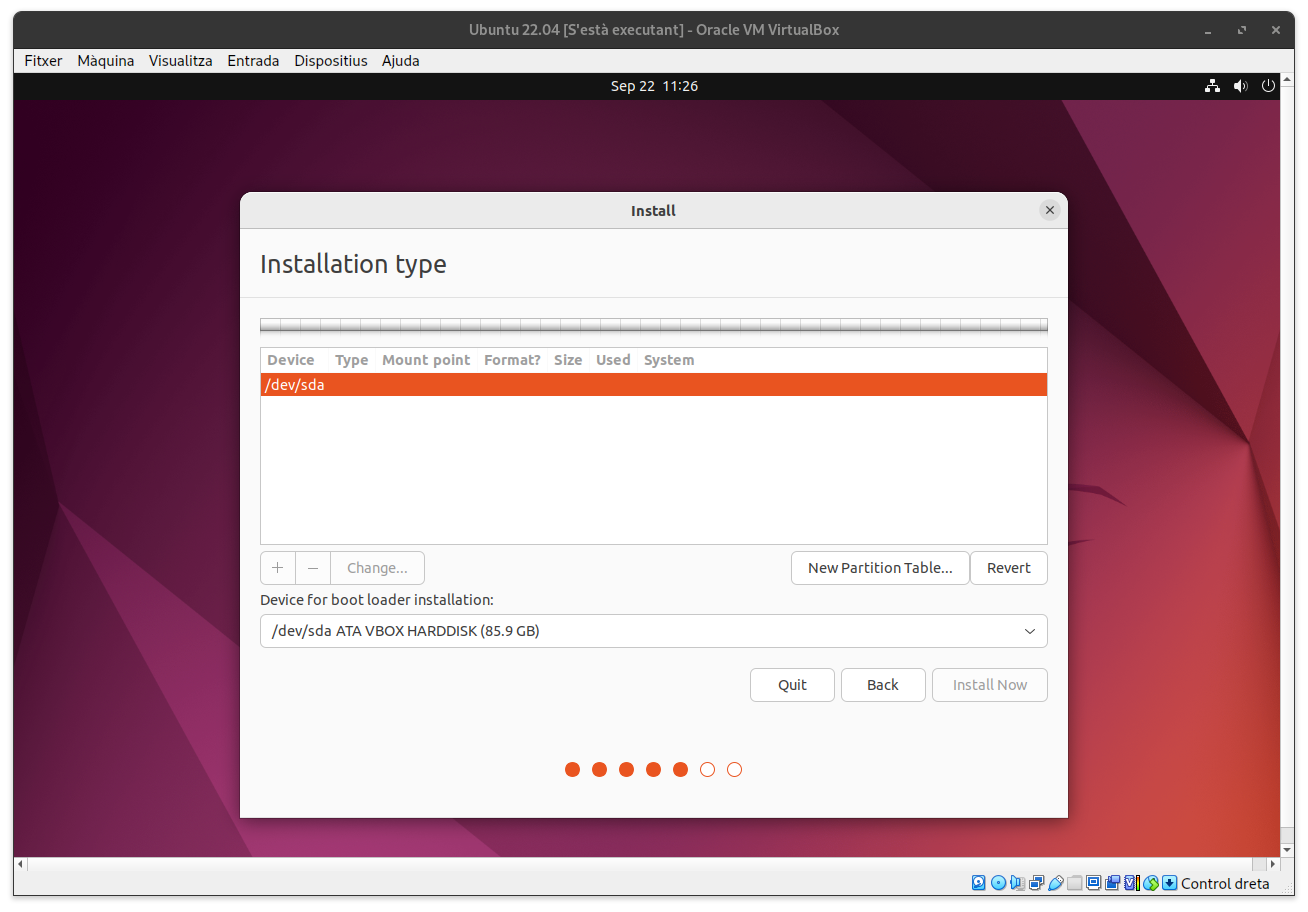Image resolution: width=1308 pixels, height=912 pixels.
Task: Click the Revert button
Action: pyautogui.click(x=1008, y=568)
